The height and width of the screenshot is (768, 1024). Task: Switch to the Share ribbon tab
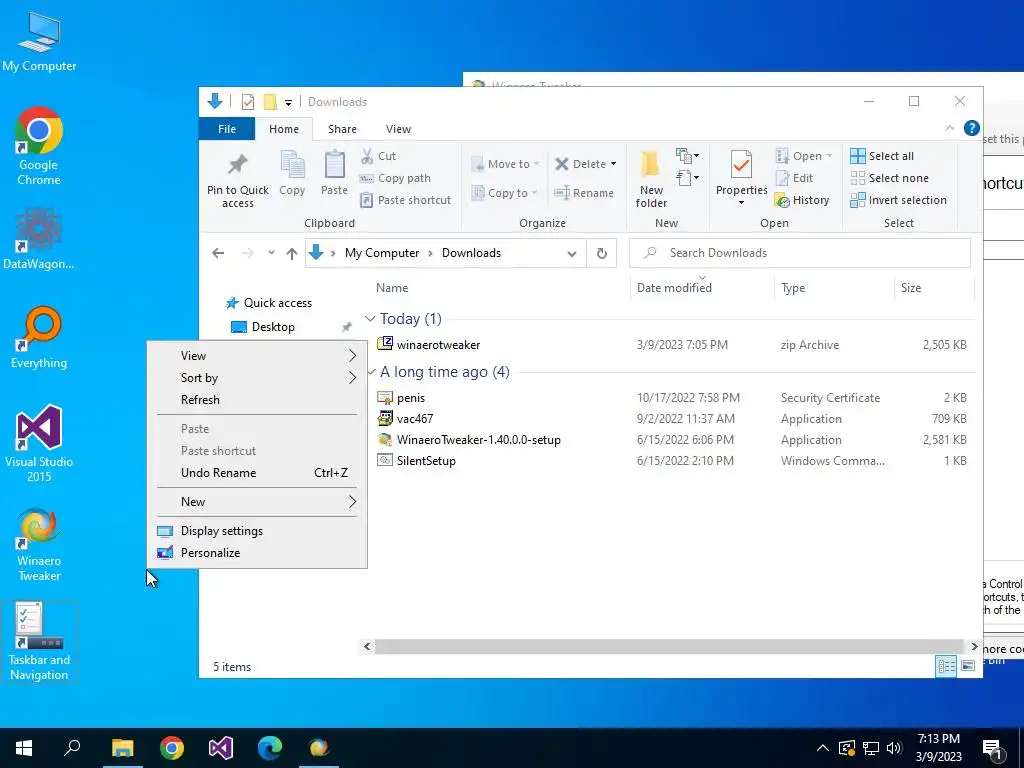[x=342, y=129]
